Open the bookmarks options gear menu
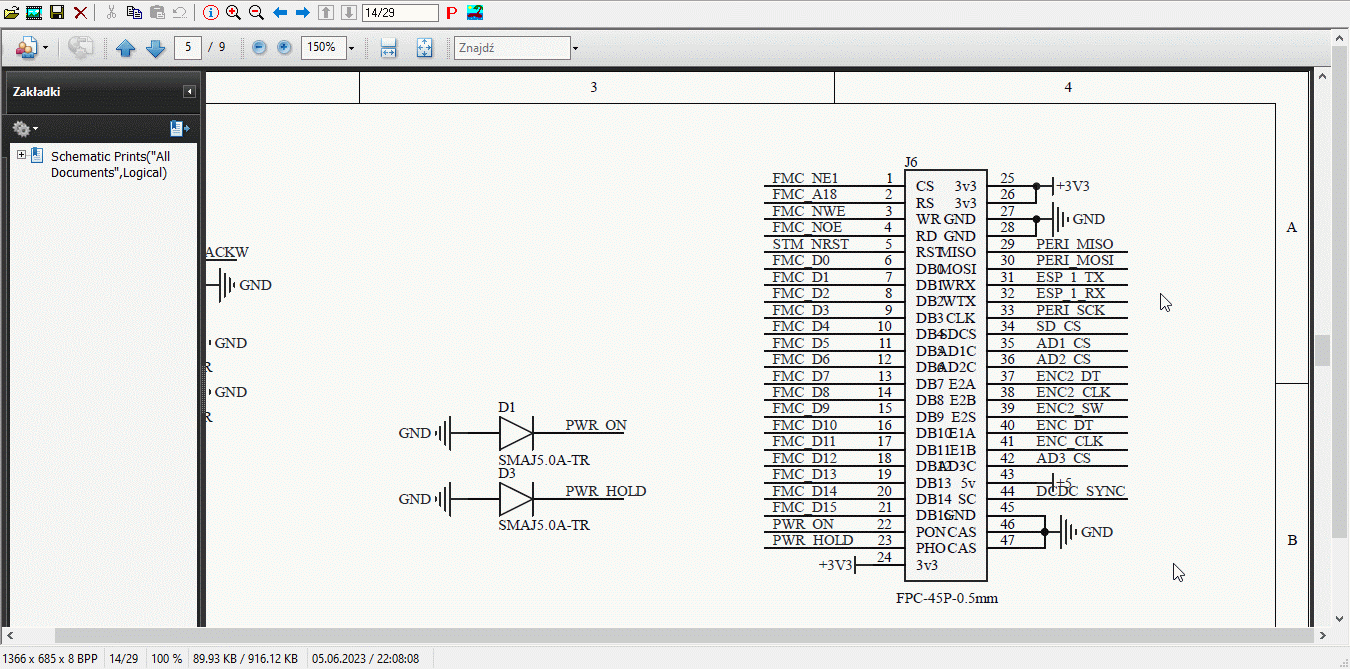1350x669 pixels. [x=25, y=129]
